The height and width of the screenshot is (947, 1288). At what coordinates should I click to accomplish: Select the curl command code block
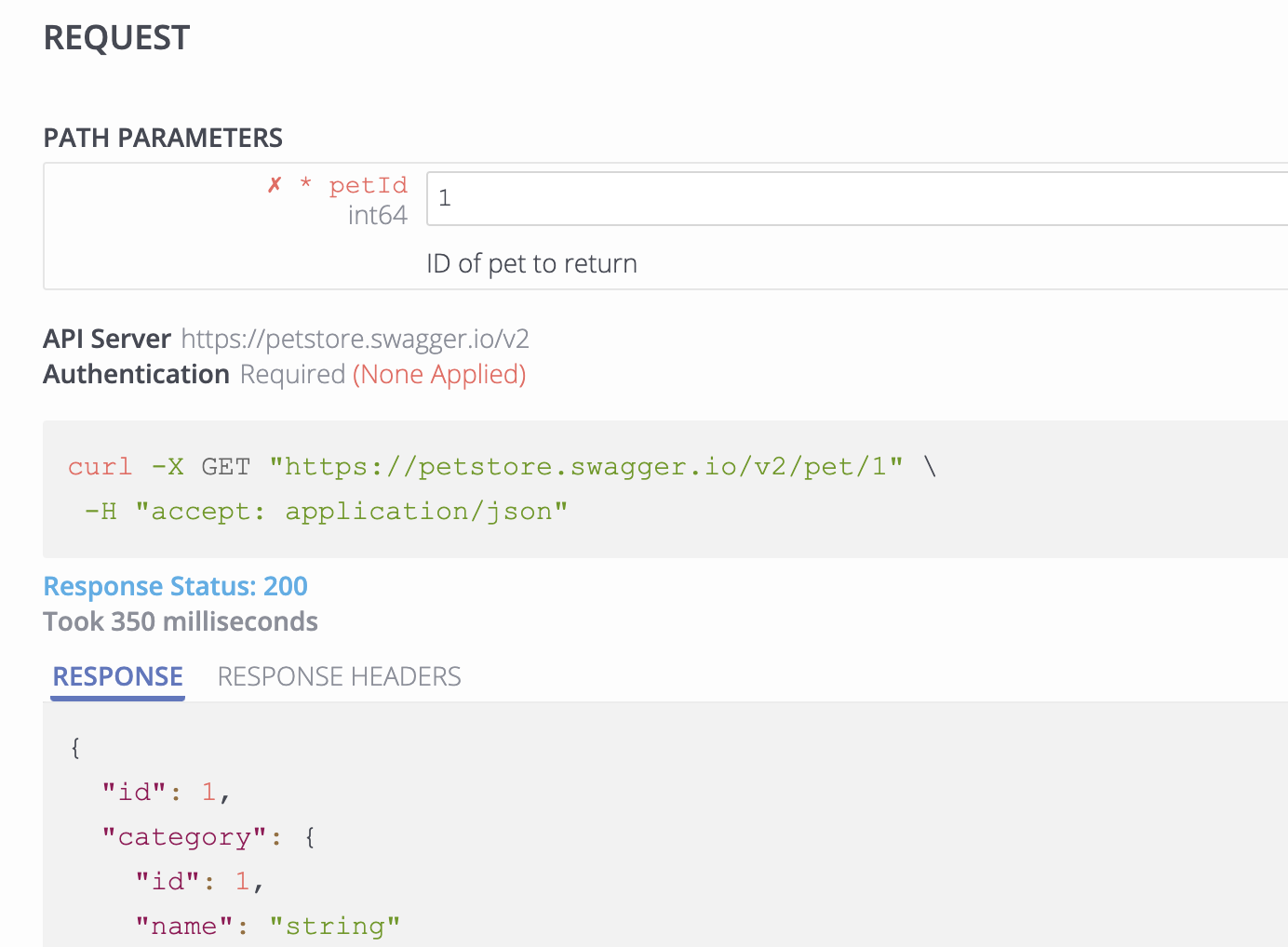click(503, 488)
